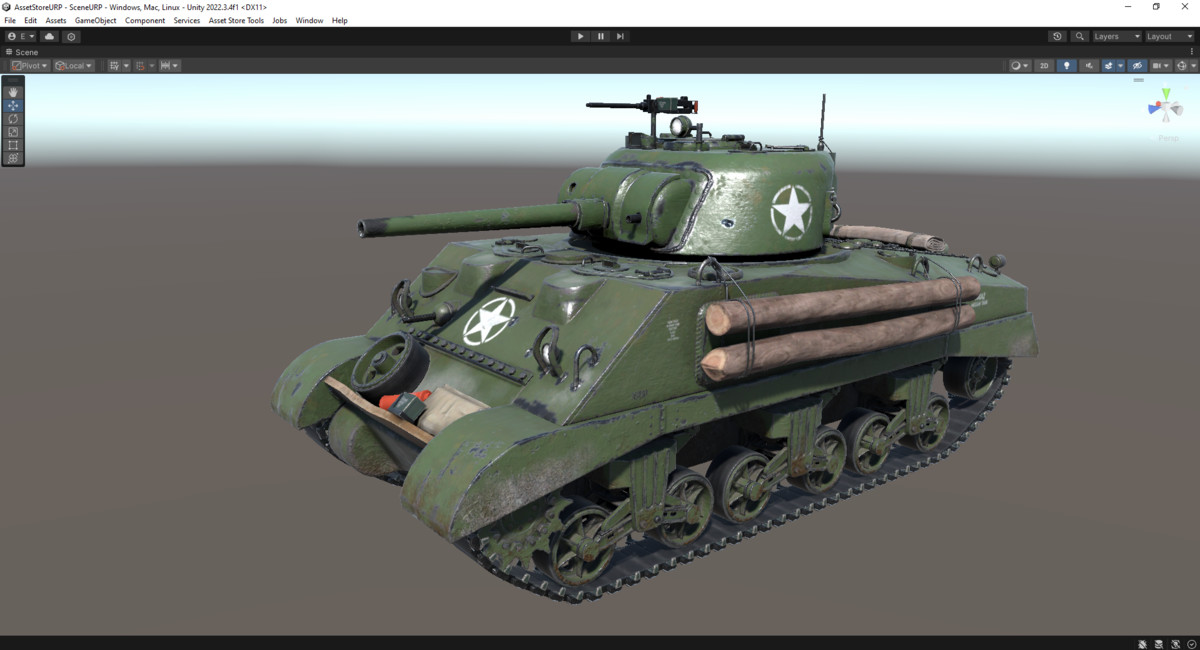Expand the effects options arrow
This screenshot has height=650, width=1200.
[1120, 66]
